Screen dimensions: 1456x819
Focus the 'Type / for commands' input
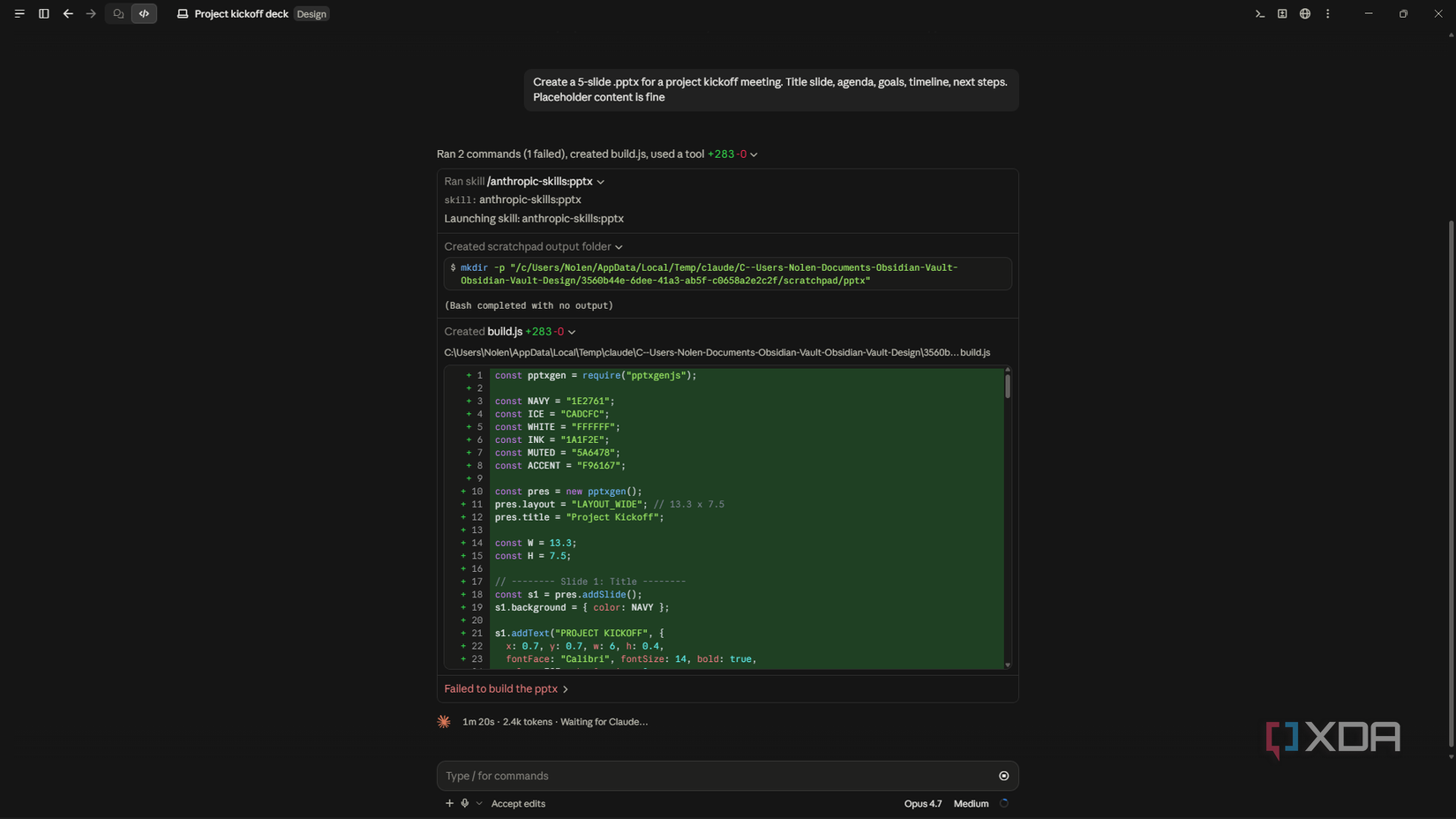pos(715,776)
